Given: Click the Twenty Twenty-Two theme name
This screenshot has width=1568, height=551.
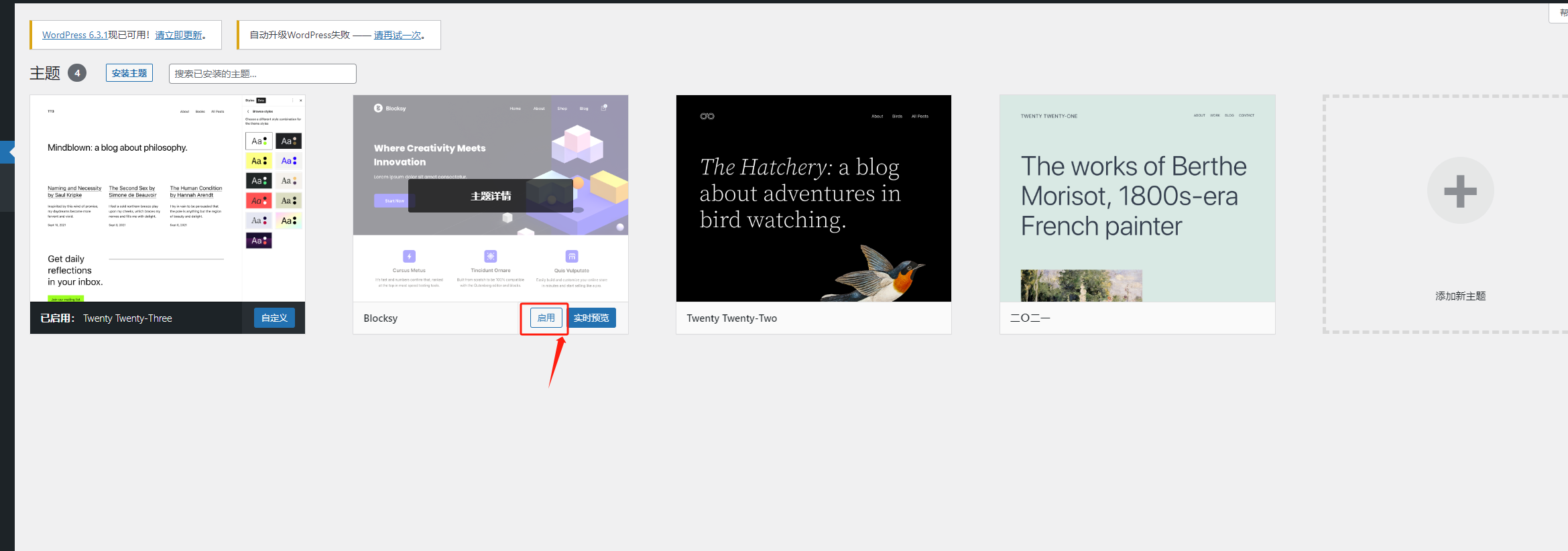Looking at the screenshot, I should click(x=731, y=318).
